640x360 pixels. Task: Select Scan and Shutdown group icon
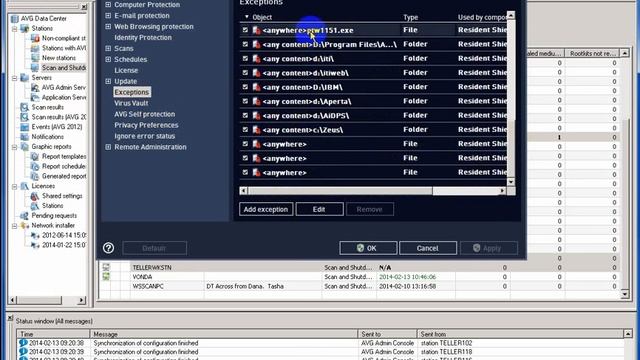(x=35, y=68)
